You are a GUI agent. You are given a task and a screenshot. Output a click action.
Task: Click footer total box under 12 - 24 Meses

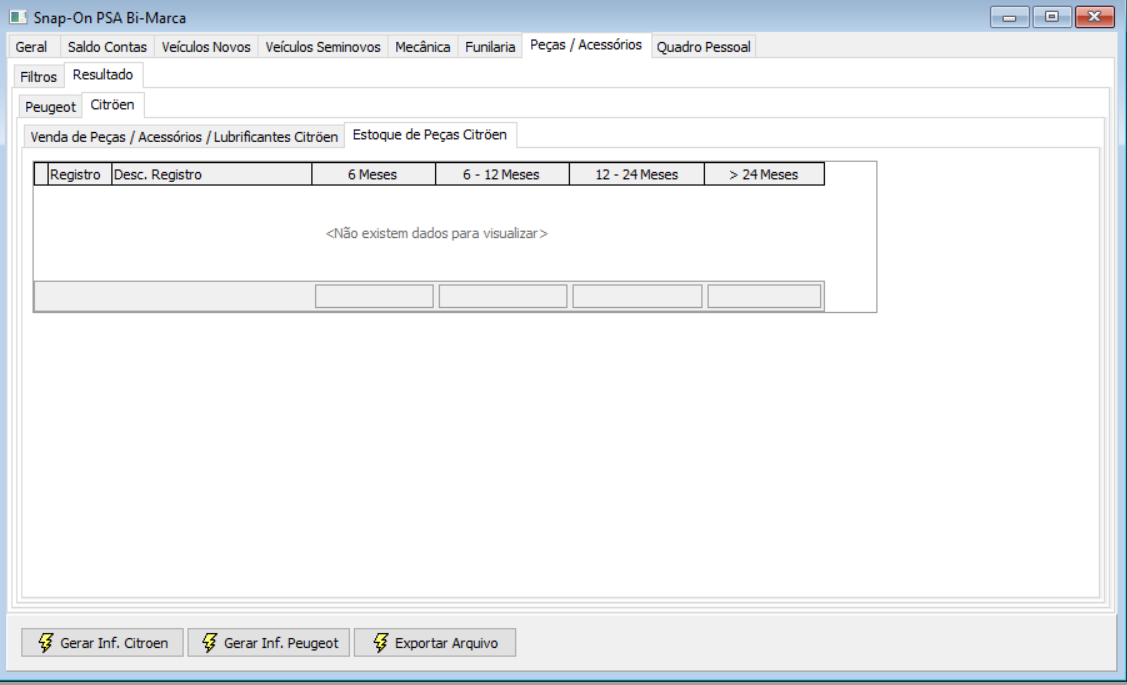click(x=637, y=296)
